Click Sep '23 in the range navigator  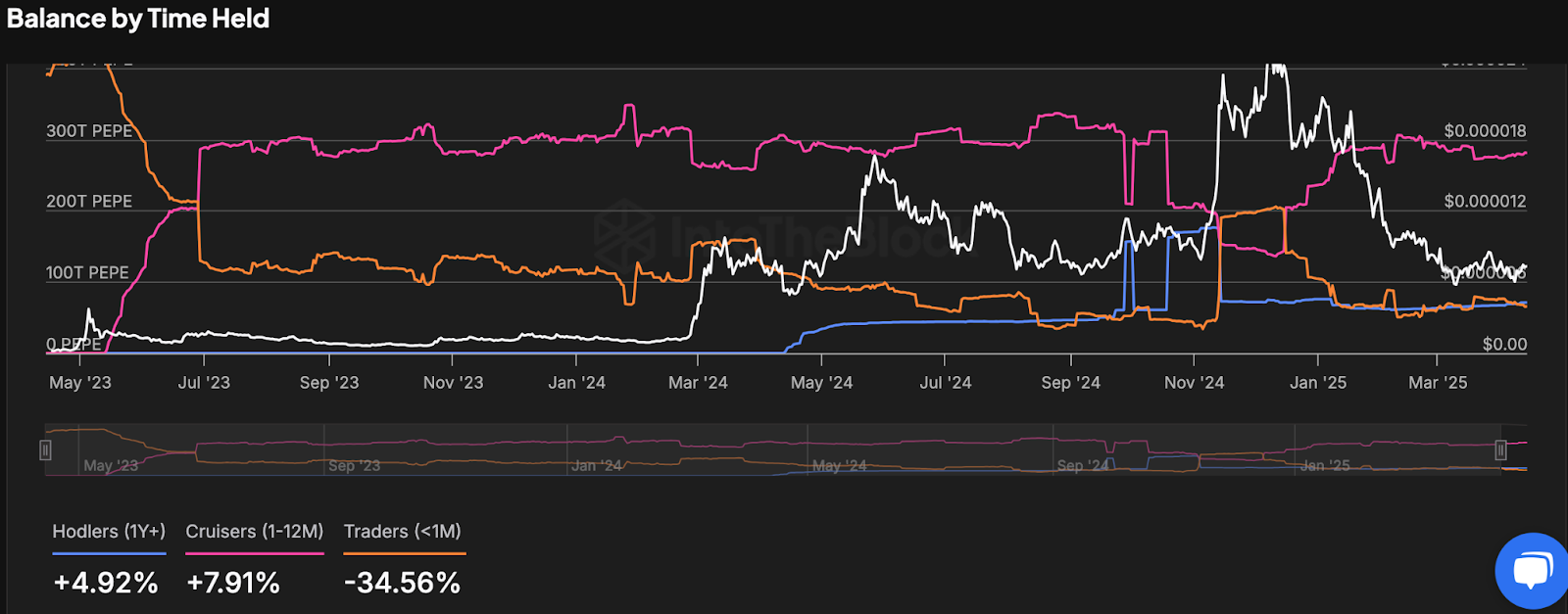click(x=354, y=466)
